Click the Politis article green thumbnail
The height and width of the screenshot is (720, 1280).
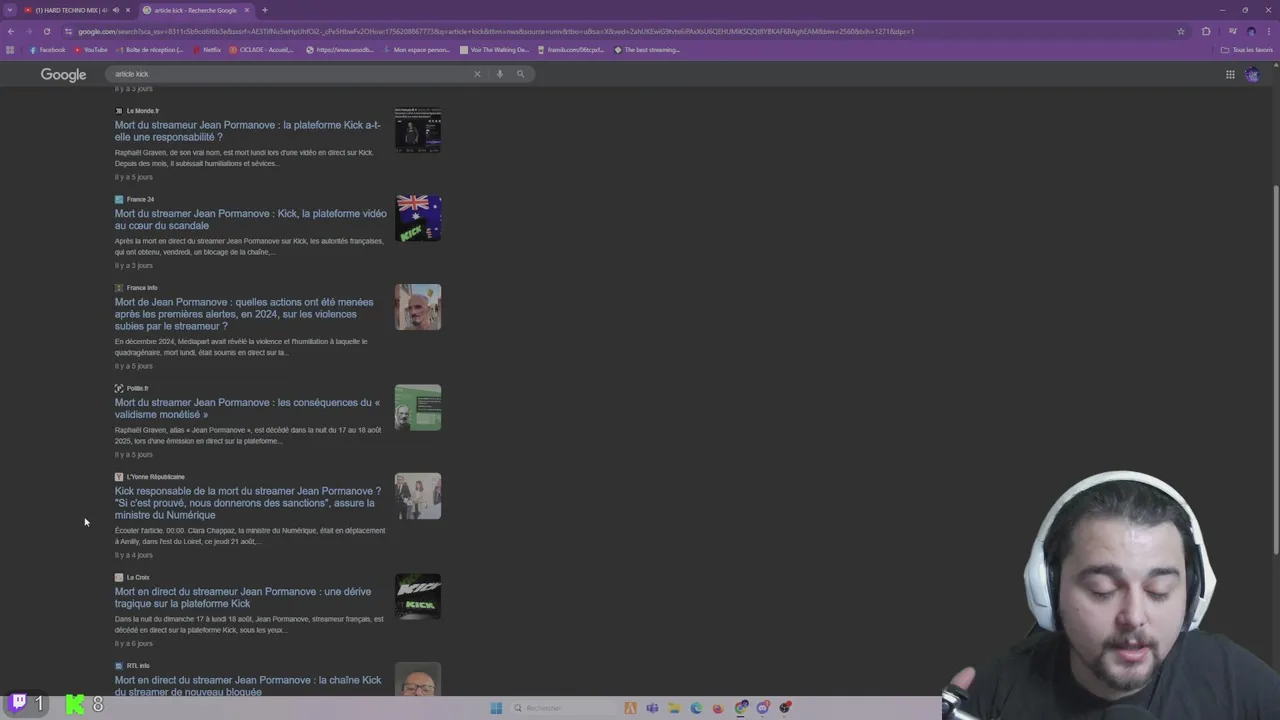(x=418, y=407)
